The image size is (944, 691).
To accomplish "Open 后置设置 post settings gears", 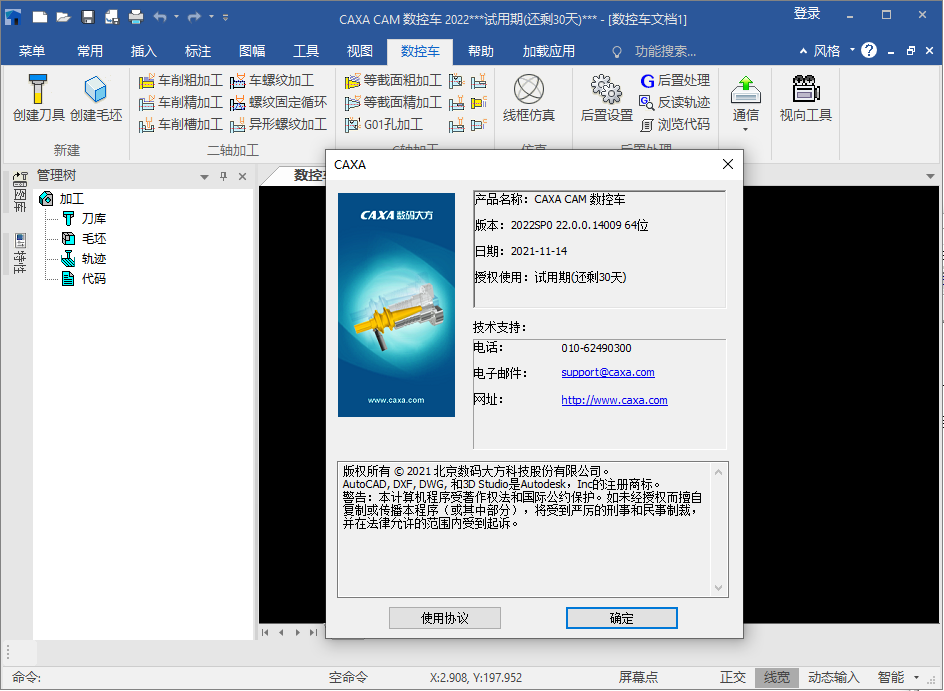I will click(x=606, y=98).
